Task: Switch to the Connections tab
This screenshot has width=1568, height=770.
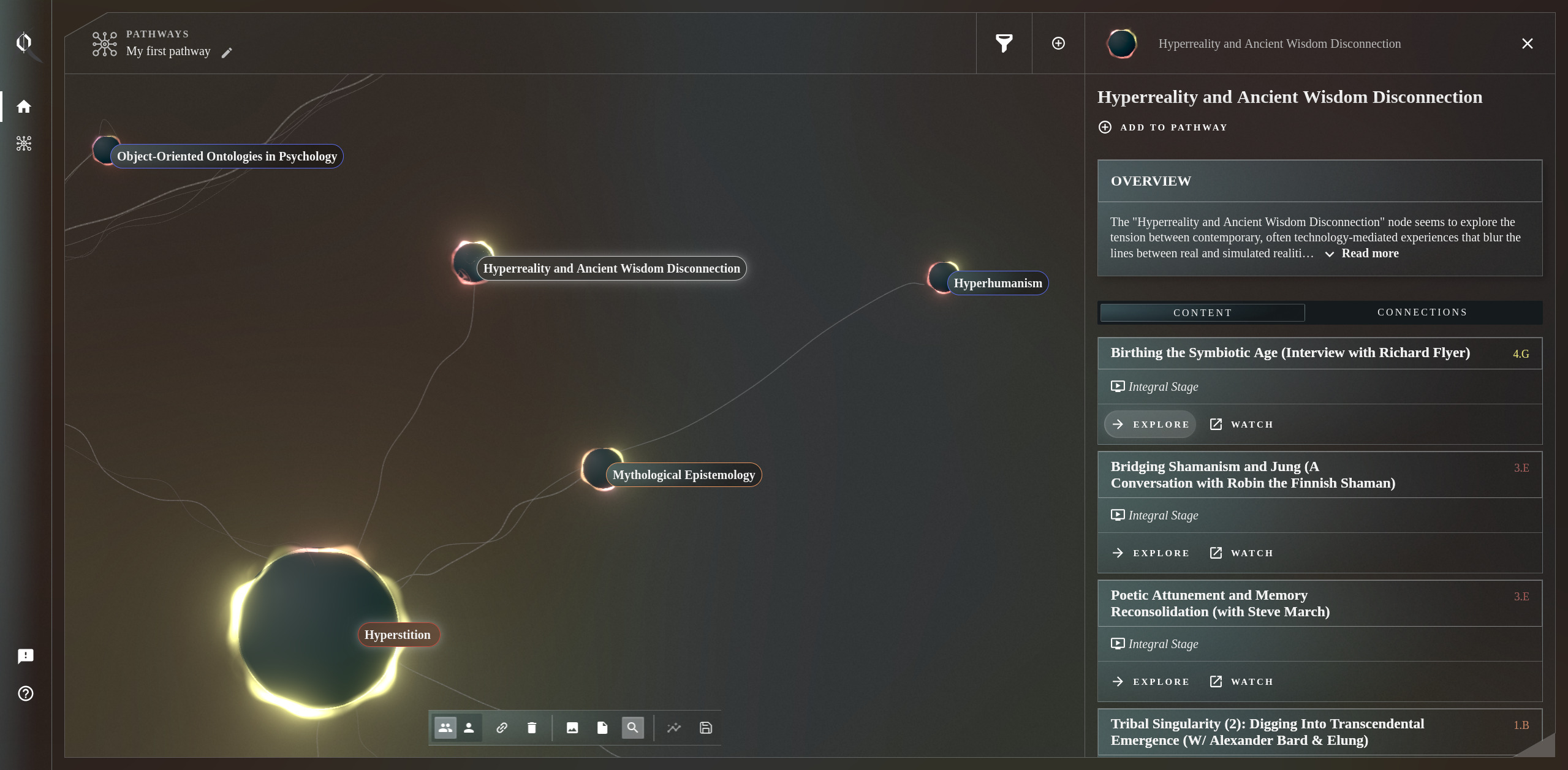Action: point(1422,312)
